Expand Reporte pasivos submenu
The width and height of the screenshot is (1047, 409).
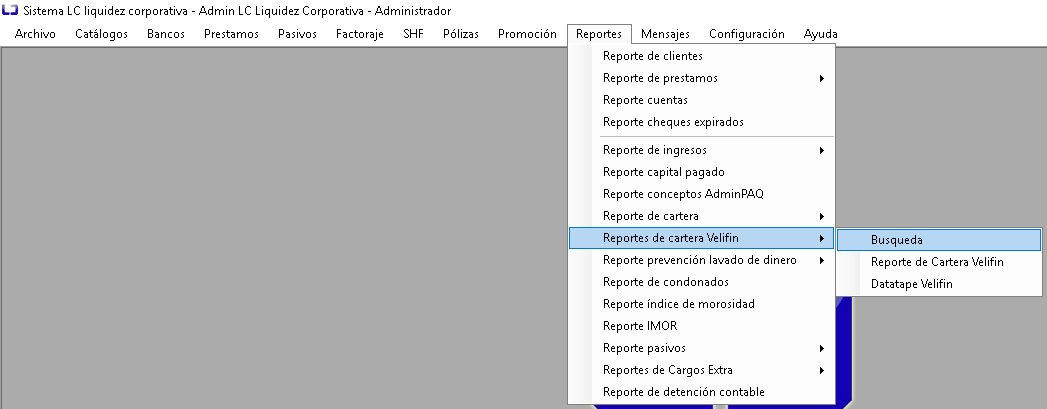[701, 348]
